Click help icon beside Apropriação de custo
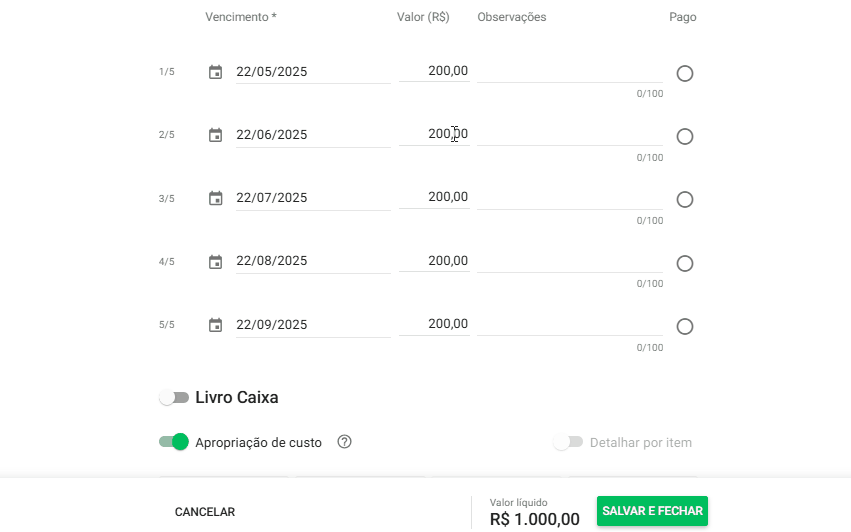The height and width of the screenshot is (532, 851). pyautogui.click(x=345, y=442)
